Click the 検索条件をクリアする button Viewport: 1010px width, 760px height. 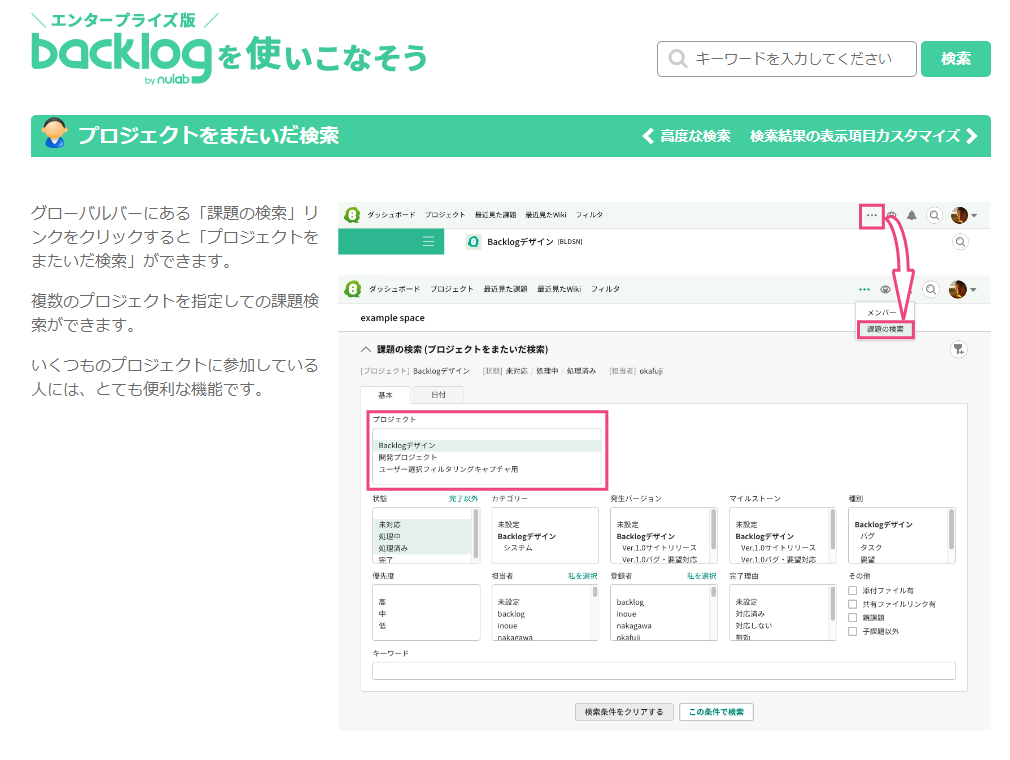pyautogui.click(x=624, y=712)
